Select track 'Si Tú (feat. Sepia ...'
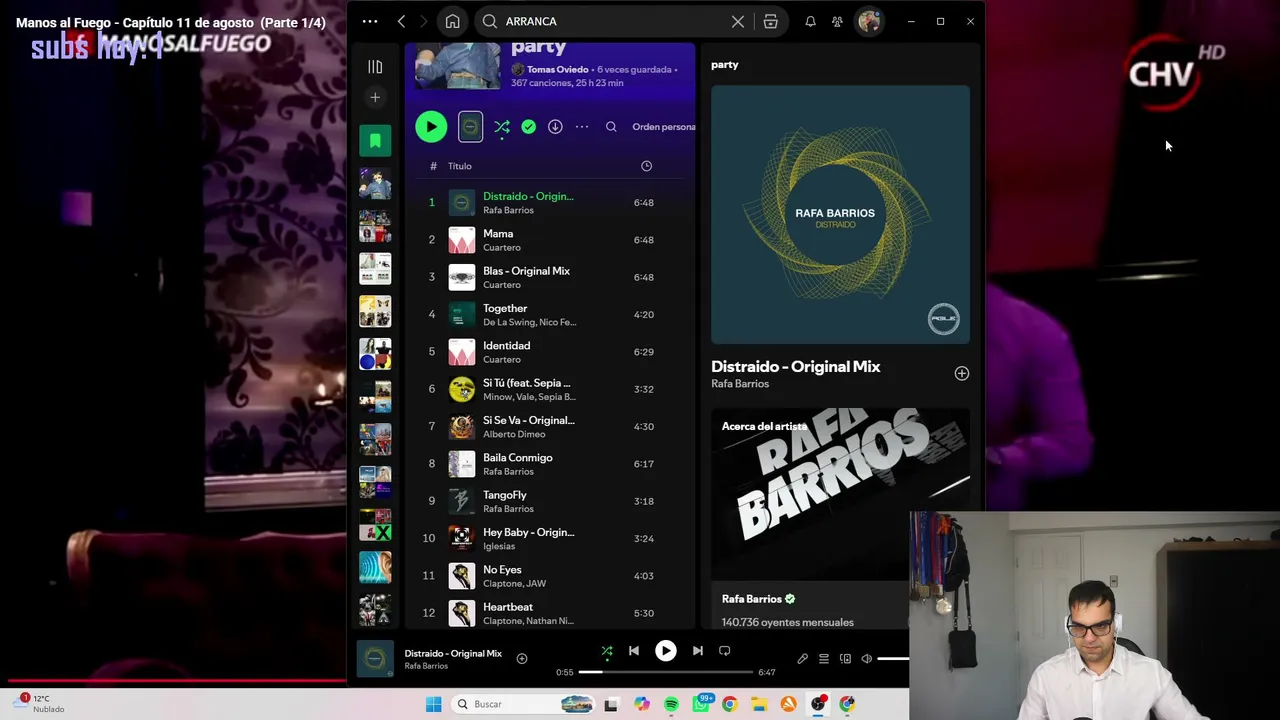The height and width of the screenshot is (720, 1280). (548, 389)
